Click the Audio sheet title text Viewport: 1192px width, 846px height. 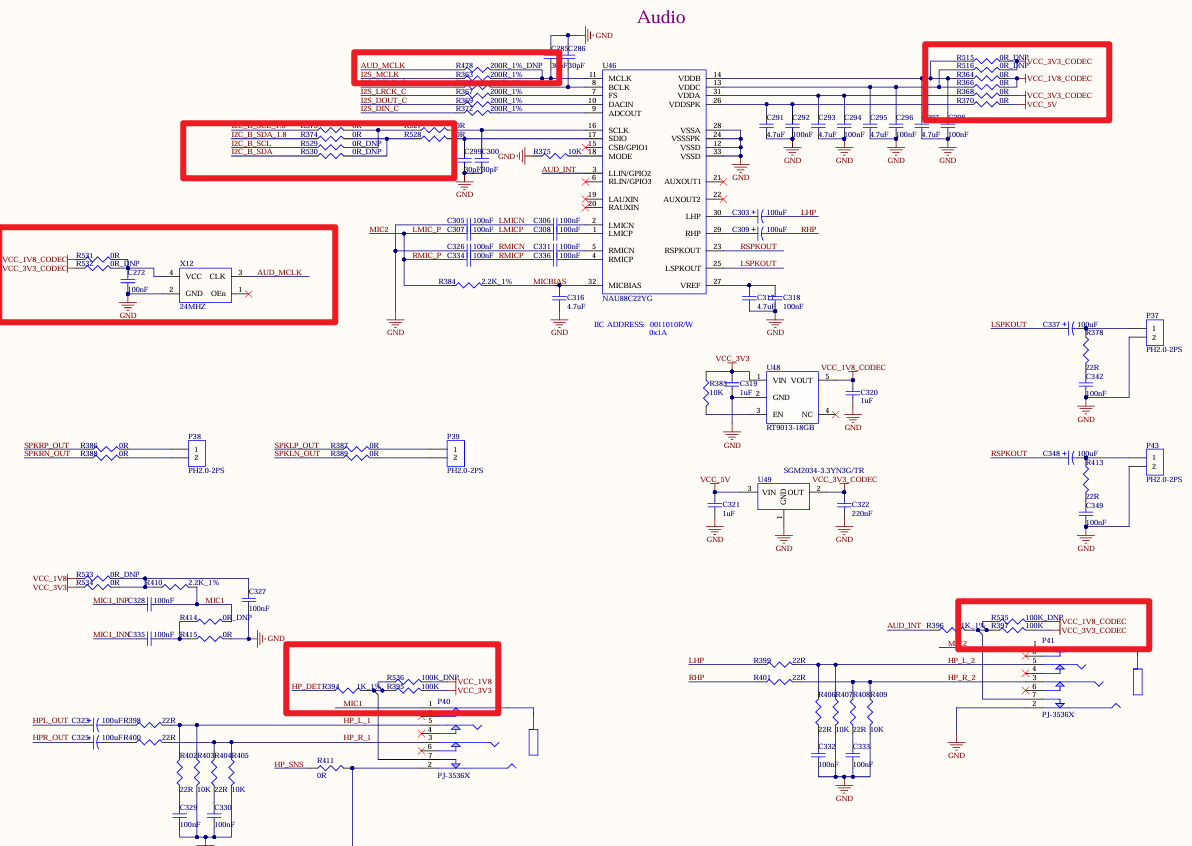(661, 17)
